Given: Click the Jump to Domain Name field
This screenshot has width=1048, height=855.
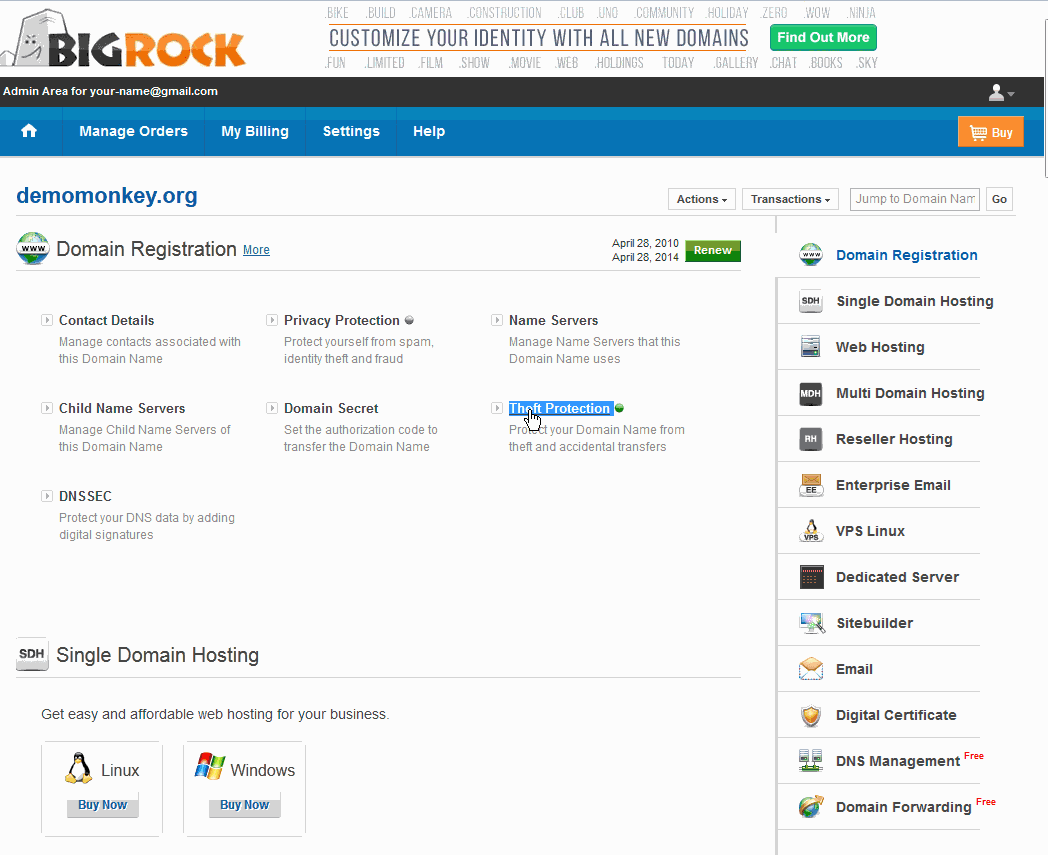Looking at the screenshot, I should click(x=915, y=199).
